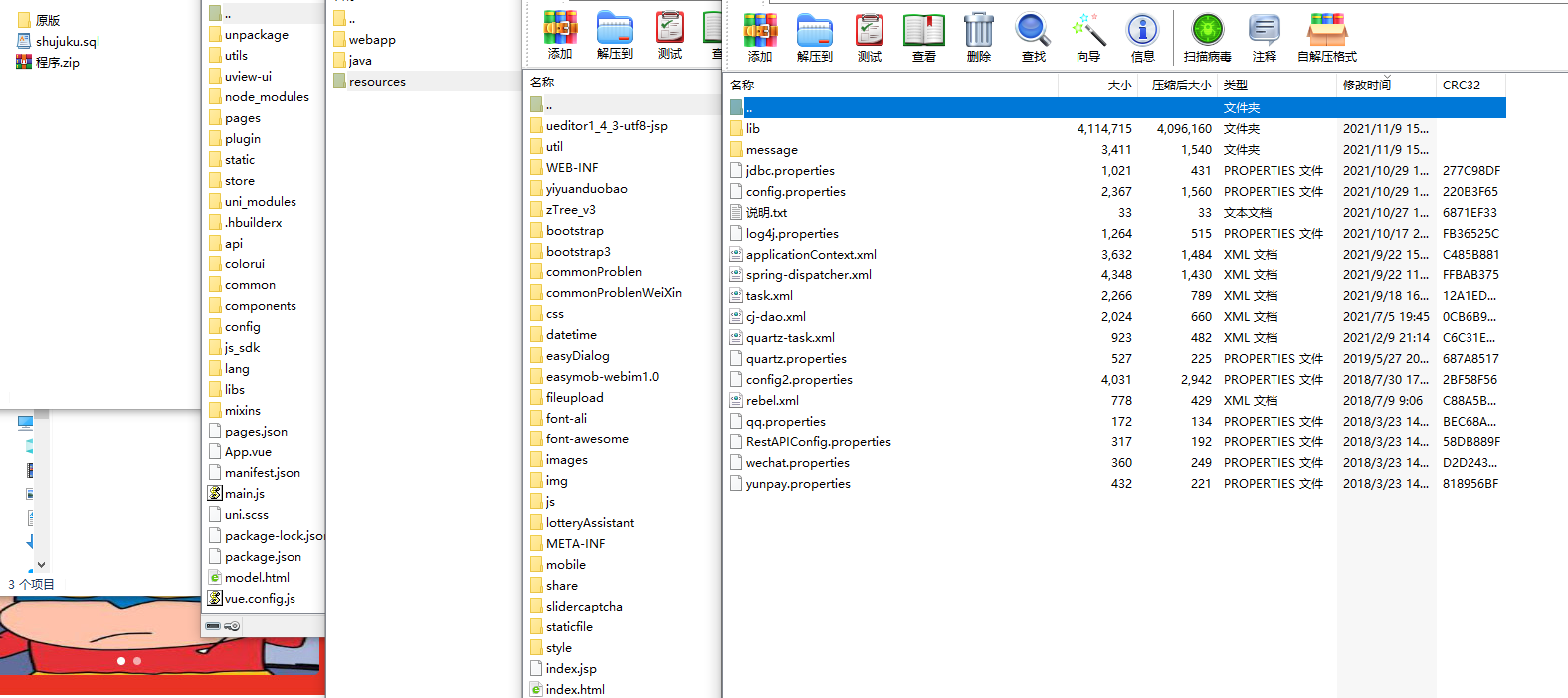Select the node_modules folder
Image resolution: width=1568 pixels, height=698 pixels.
coord(267,97)
